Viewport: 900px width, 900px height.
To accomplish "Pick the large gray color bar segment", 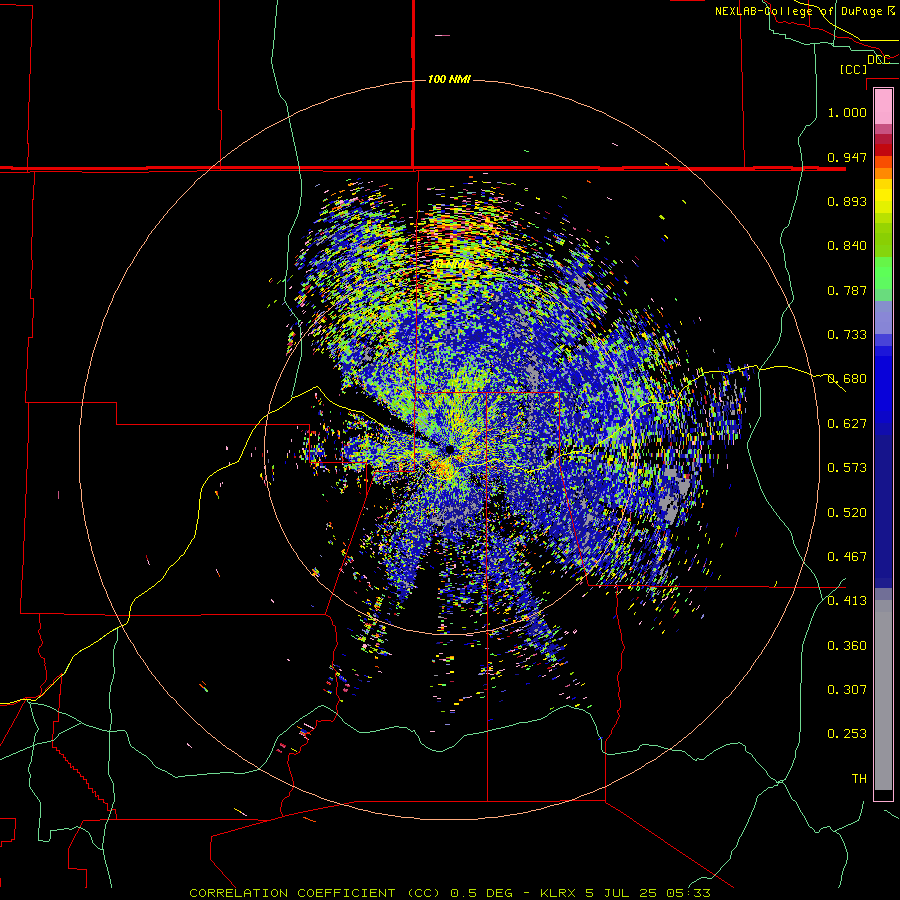I will [x=883, y=695].
